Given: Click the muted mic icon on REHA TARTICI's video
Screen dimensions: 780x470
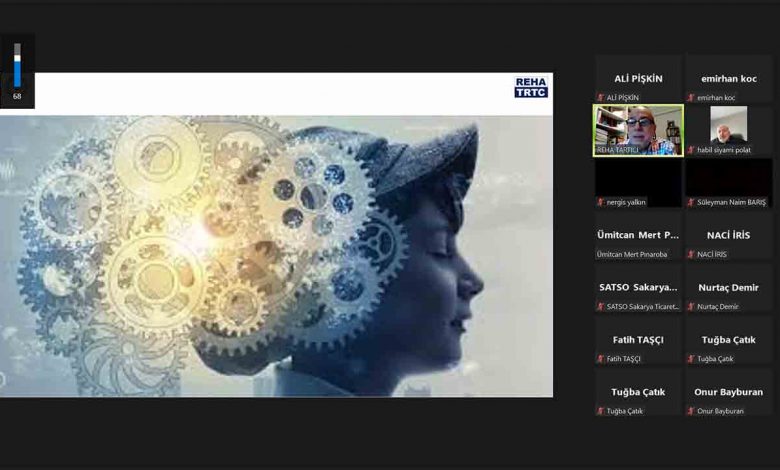Looking at the screenshot, I should (x=599, y=150).
